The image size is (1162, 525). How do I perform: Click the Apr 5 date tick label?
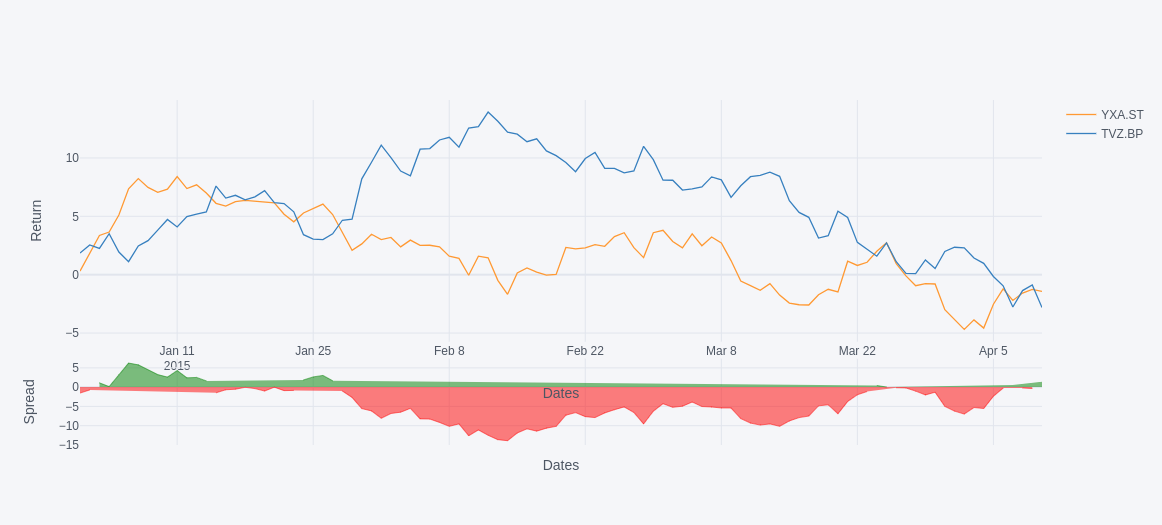(993, 351)
